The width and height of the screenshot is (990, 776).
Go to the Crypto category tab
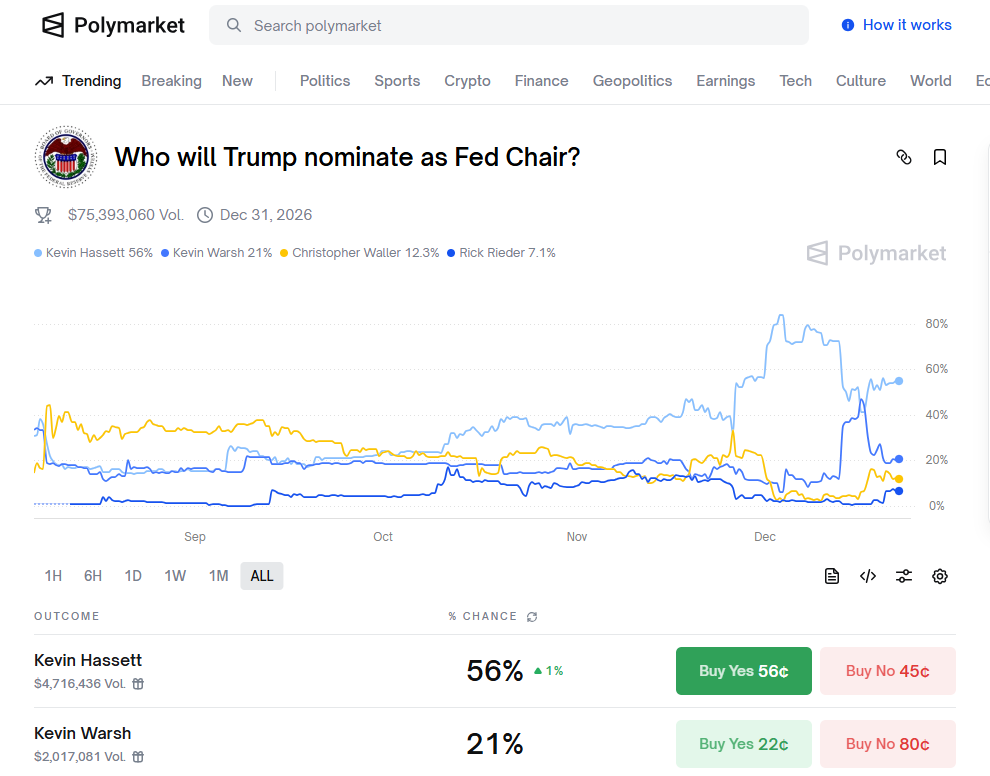click(467, 81)
